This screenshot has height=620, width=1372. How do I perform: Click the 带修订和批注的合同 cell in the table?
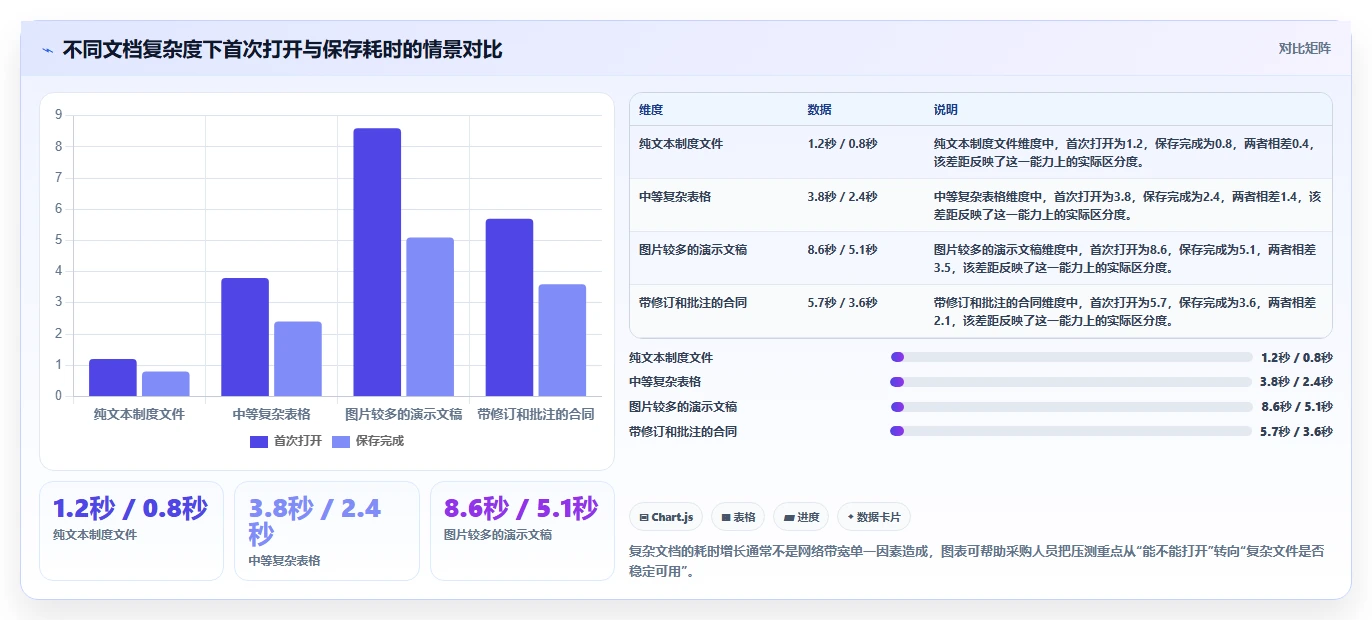tap(693, 303)
